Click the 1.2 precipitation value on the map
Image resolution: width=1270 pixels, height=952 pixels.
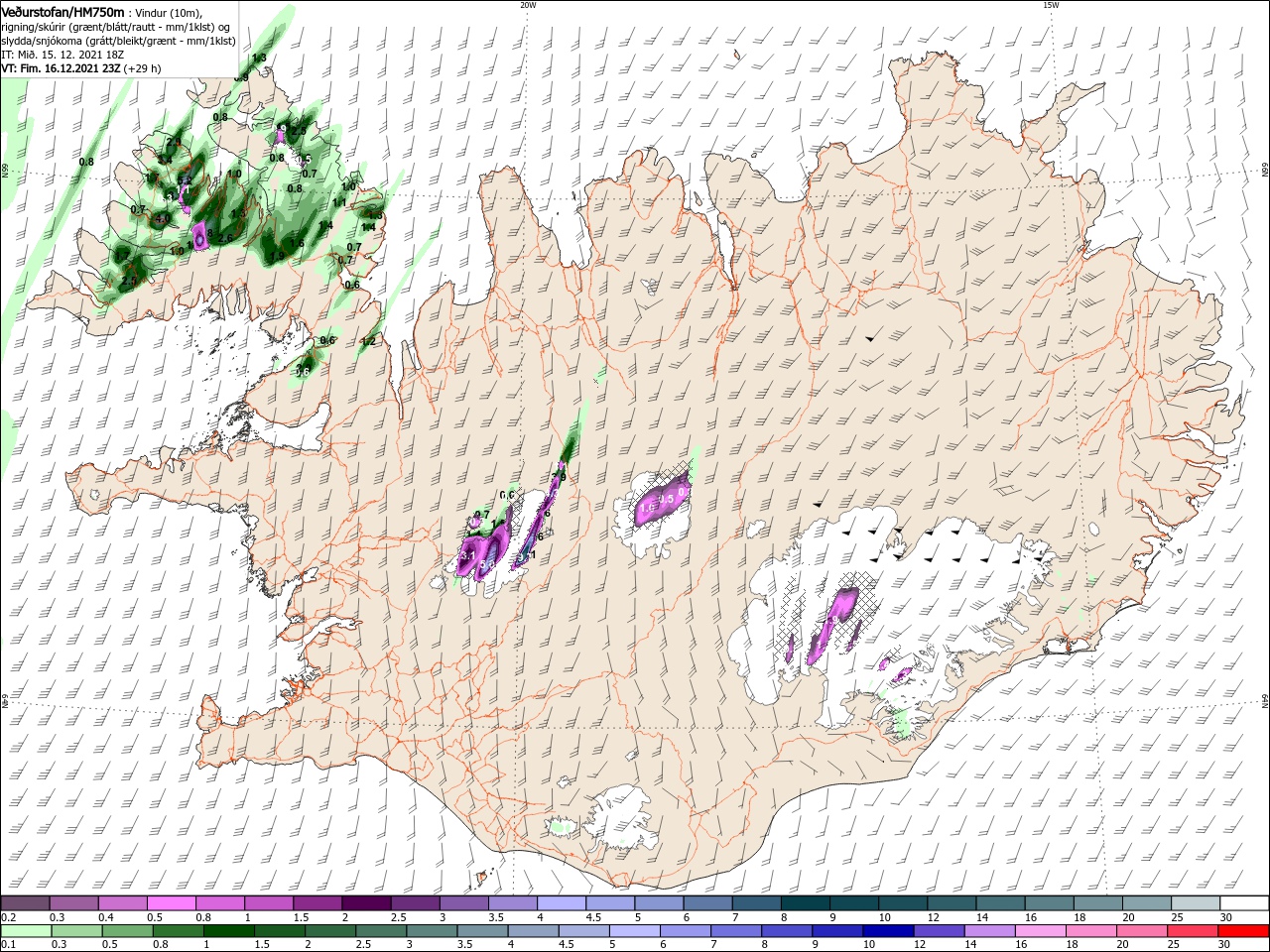pyautogui.click(x=368, y=341)
